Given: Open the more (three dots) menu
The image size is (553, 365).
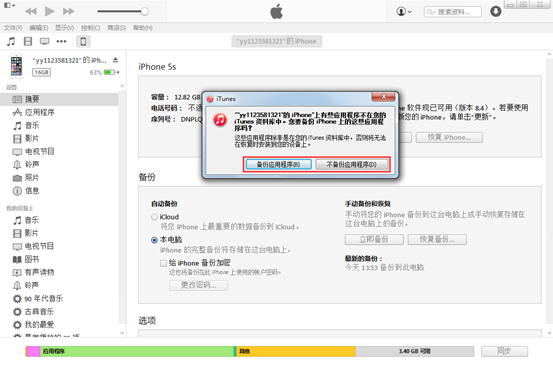Looking at the screenshot, I should click(x=61, y=42).
